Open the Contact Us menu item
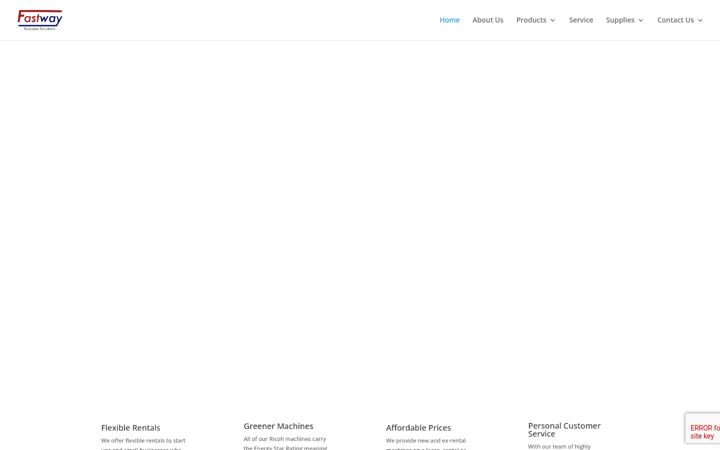720x450 pixels. point(675,20)
